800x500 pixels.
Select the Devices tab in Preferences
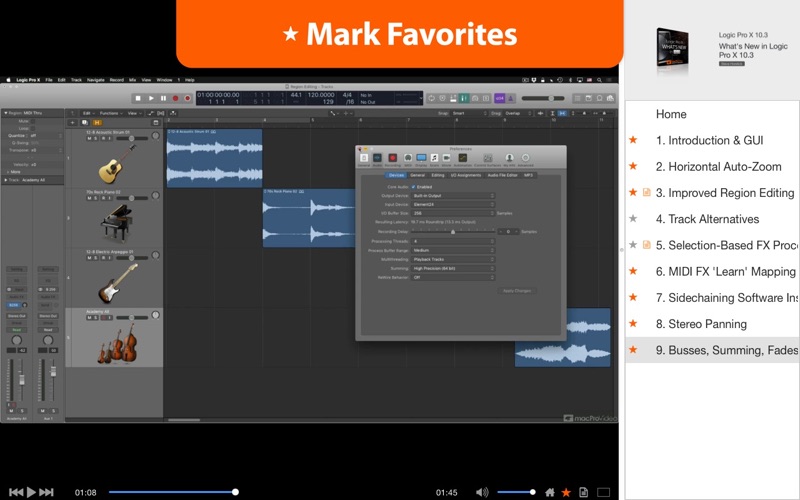(396, 175)
